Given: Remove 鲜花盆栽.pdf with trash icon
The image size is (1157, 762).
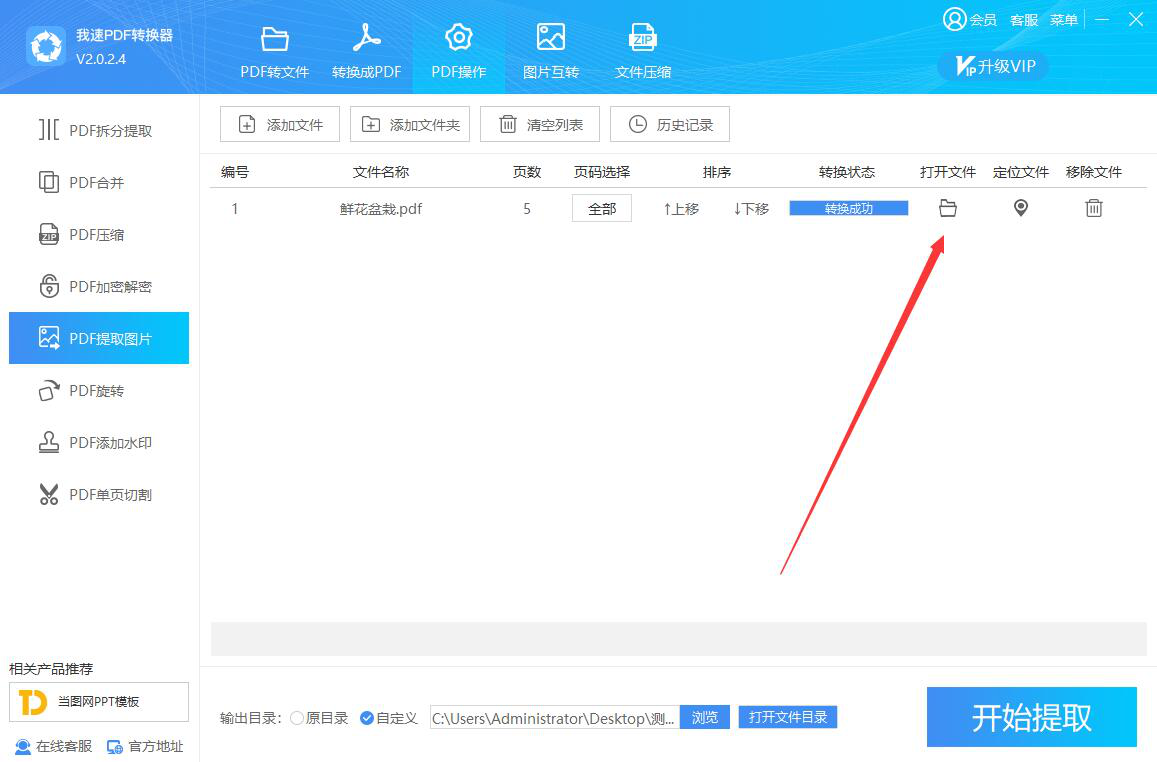Looking at the screenshot, I should 1094,209.
